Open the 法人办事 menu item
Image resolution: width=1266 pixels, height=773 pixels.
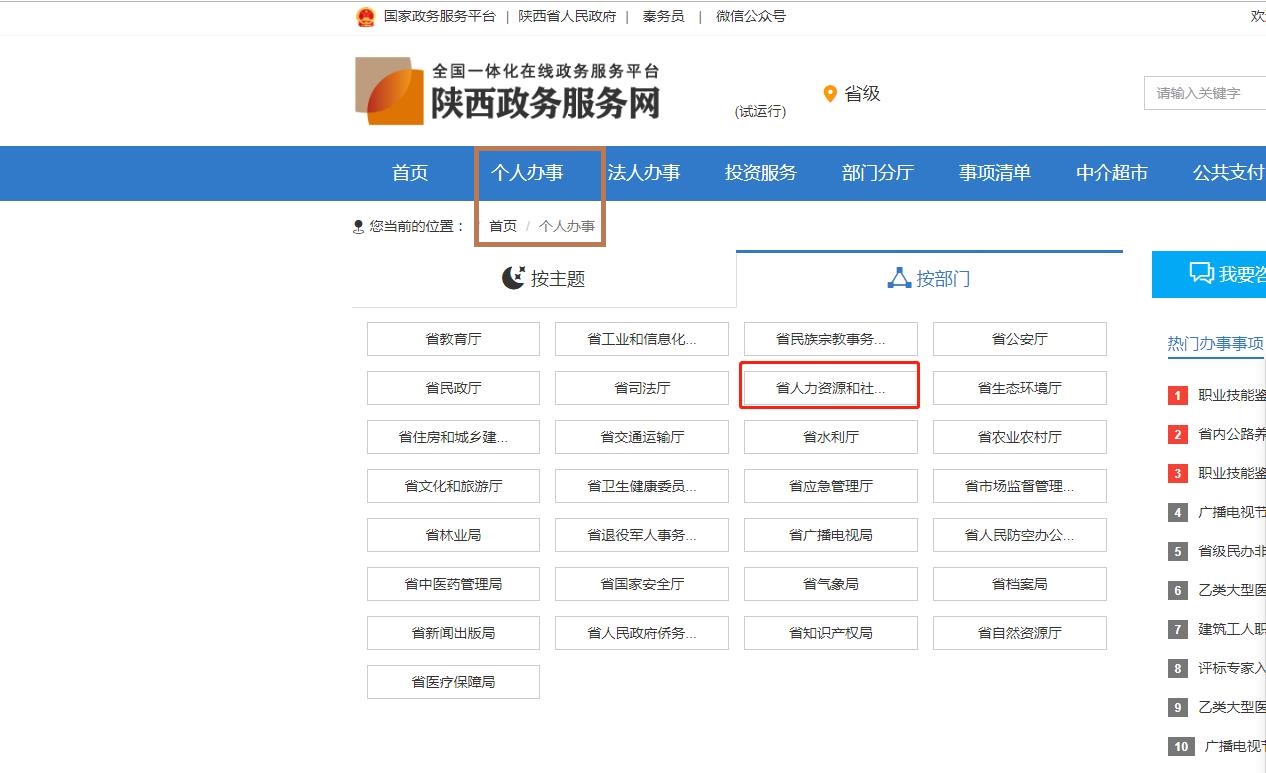point(644,173)
